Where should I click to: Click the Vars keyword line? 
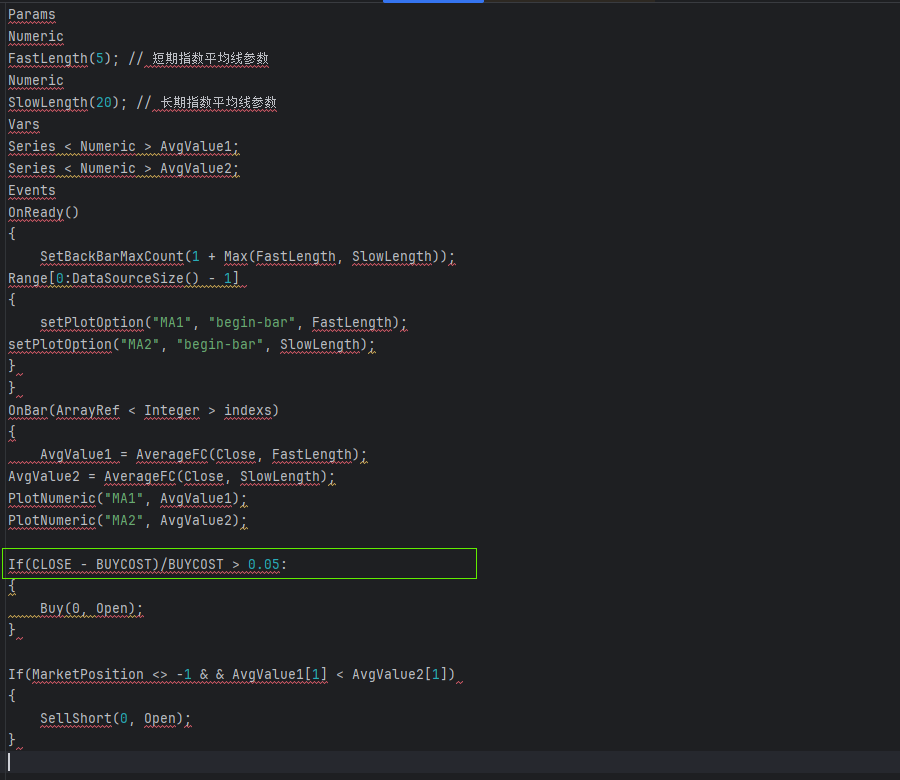(24, 125)
